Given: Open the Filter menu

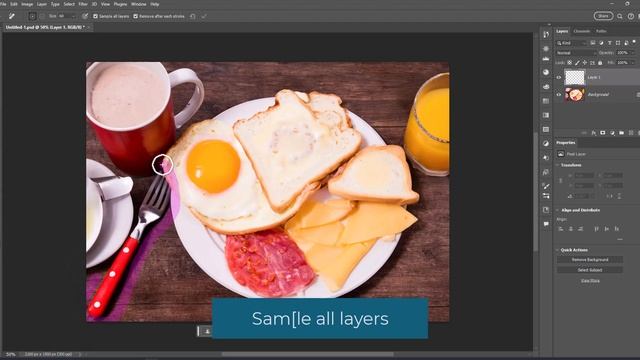Looking at the screenshot, I should click(83, 4).
